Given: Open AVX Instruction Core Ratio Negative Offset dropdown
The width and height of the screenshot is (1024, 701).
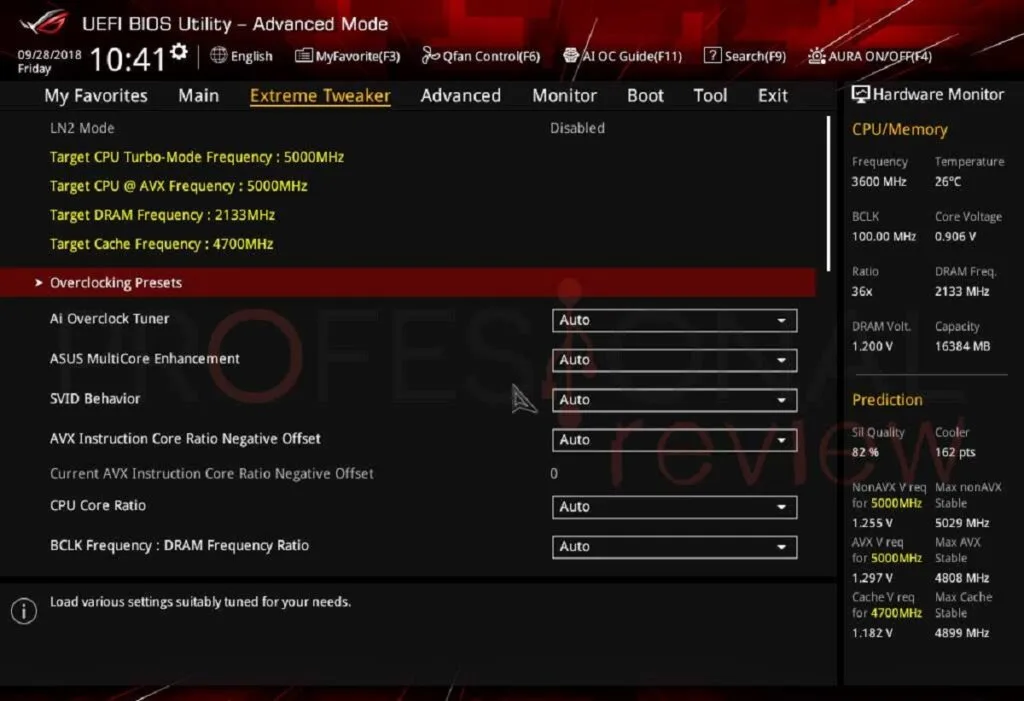Looking at the screenshot, I should [x=674, y=440].
